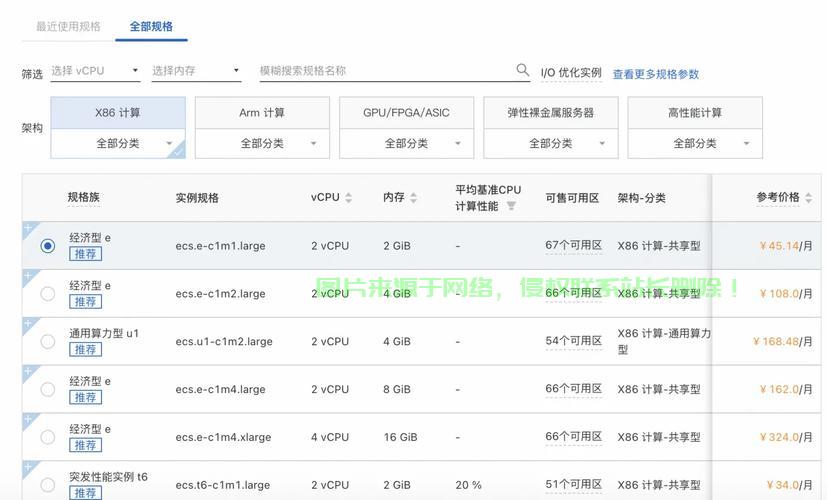
Task: Select GPU/FPGA/ASIC architecture
Action: 406,112
